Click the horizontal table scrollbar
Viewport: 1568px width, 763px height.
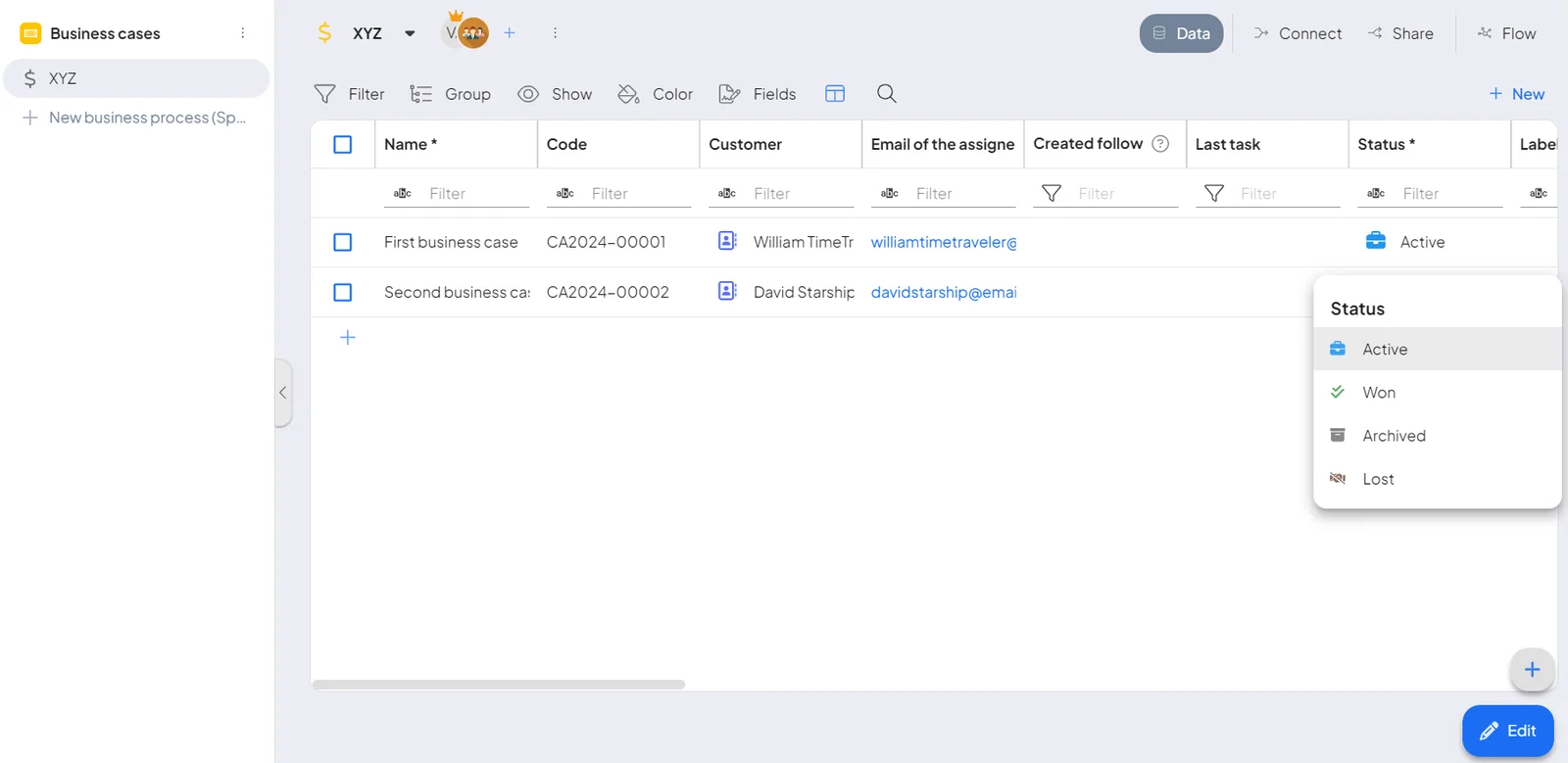[499, 685]
